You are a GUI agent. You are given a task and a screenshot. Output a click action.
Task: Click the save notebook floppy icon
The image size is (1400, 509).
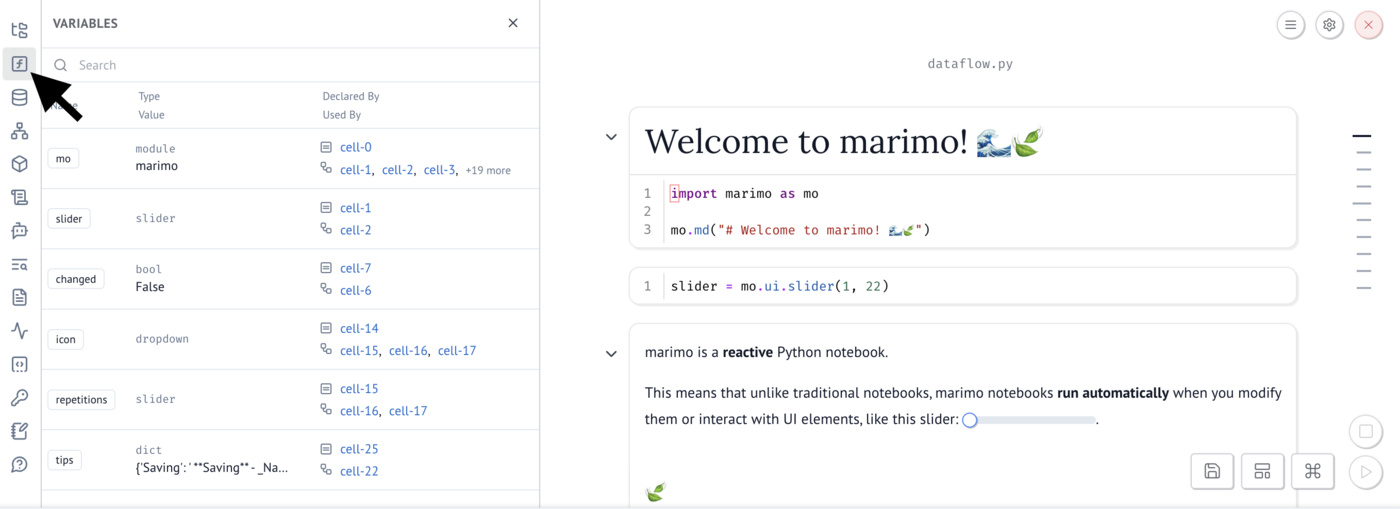click(x=1212, y=471)
